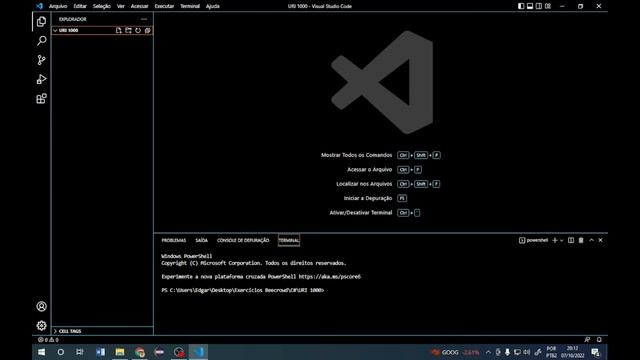The height and width of the screenshot is (360, 640).
Task: Open the Ver menu
Action: (x=121, y=6)
